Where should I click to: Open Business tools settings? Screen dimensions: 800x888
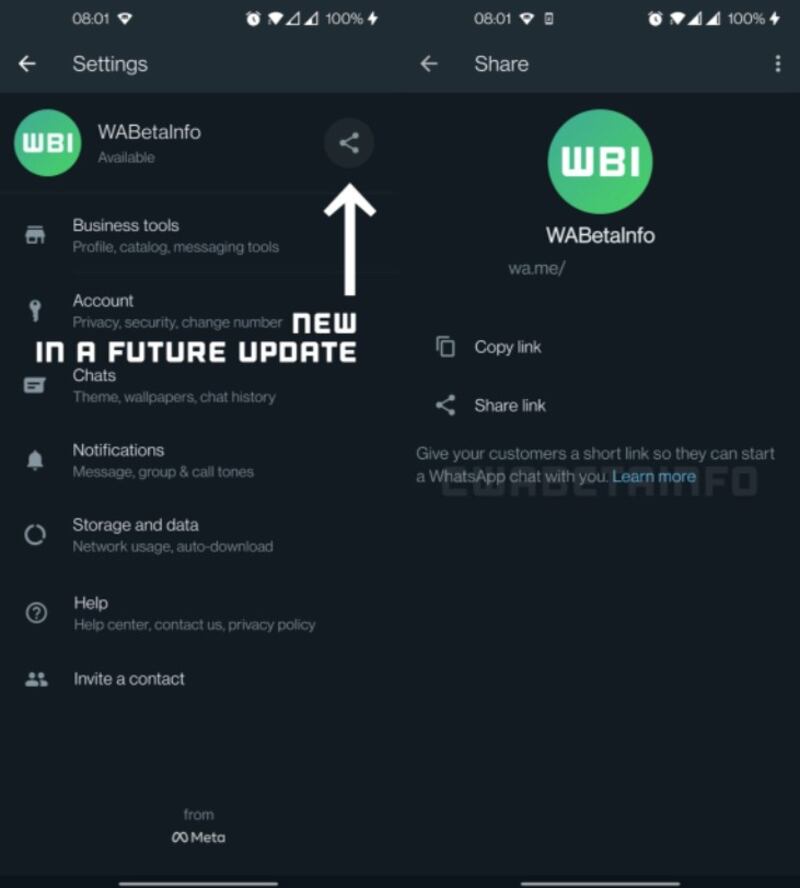(x=200, y=236)
